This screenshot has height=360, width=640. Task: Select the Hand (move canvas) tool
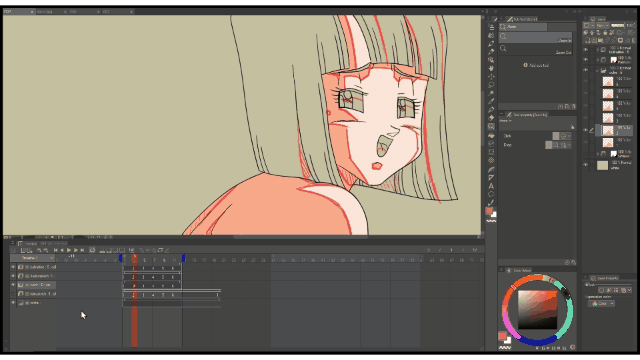pos(491,68)
